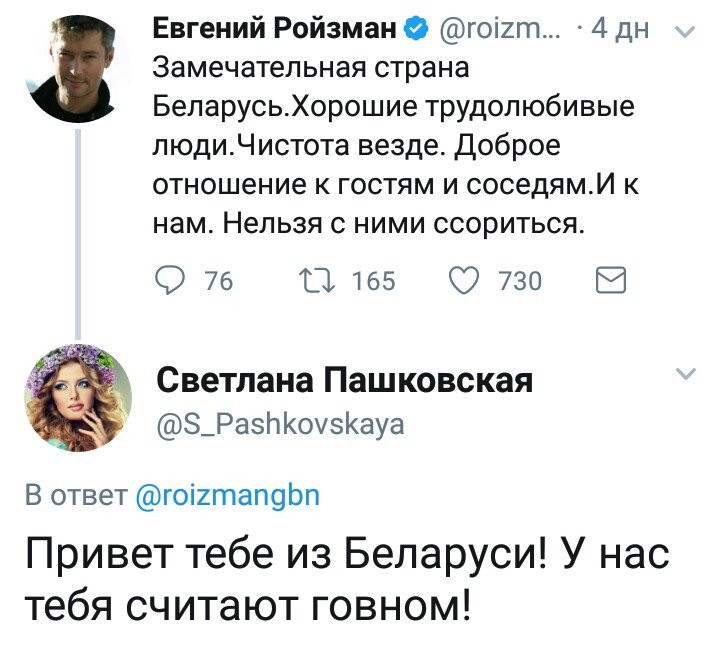Click the 76 replies count

[218, 281]
